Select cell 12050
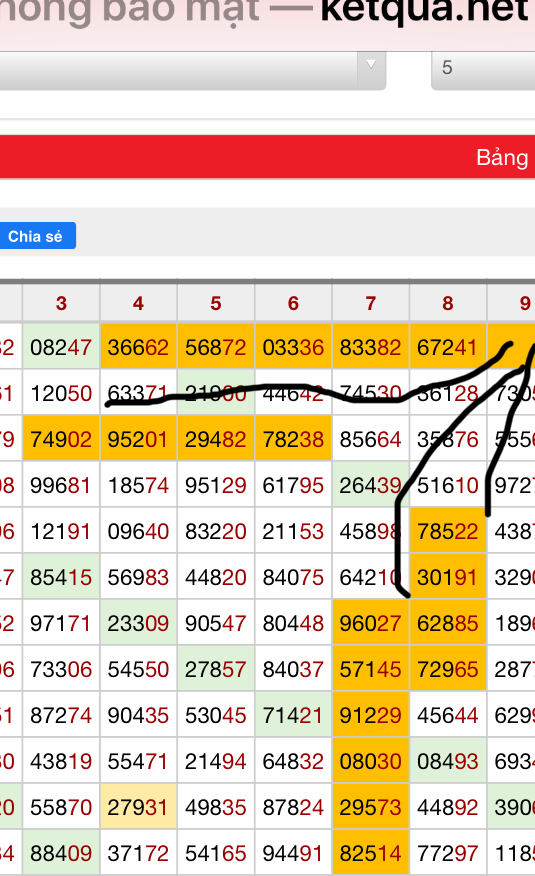535x876 pixels. pos(61,393)
